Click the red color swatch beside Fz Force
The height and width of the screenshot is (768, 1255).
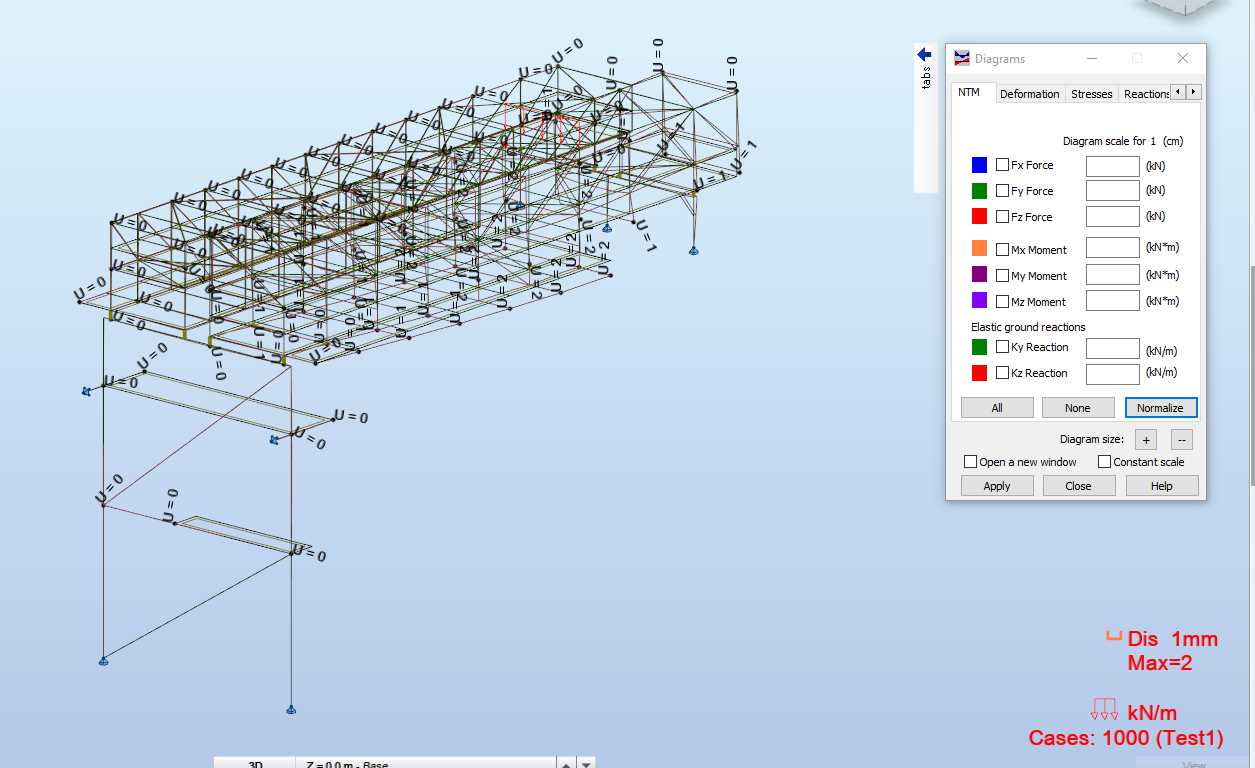point(981,215)
